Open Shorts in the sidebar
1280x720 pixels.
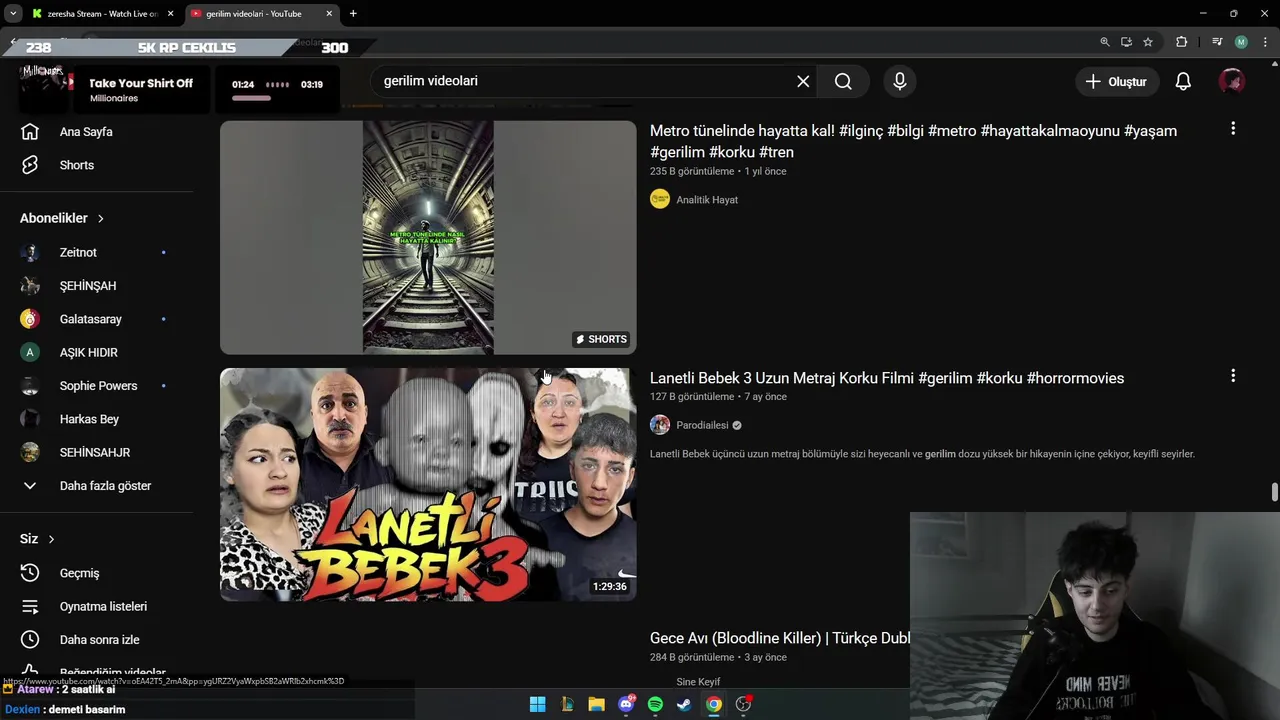coord(77,165)
